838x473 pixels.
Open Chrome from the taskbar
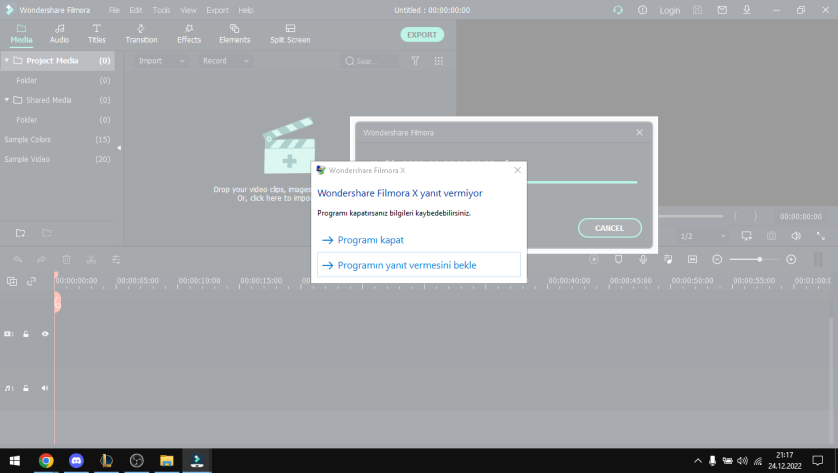[46, 461]
